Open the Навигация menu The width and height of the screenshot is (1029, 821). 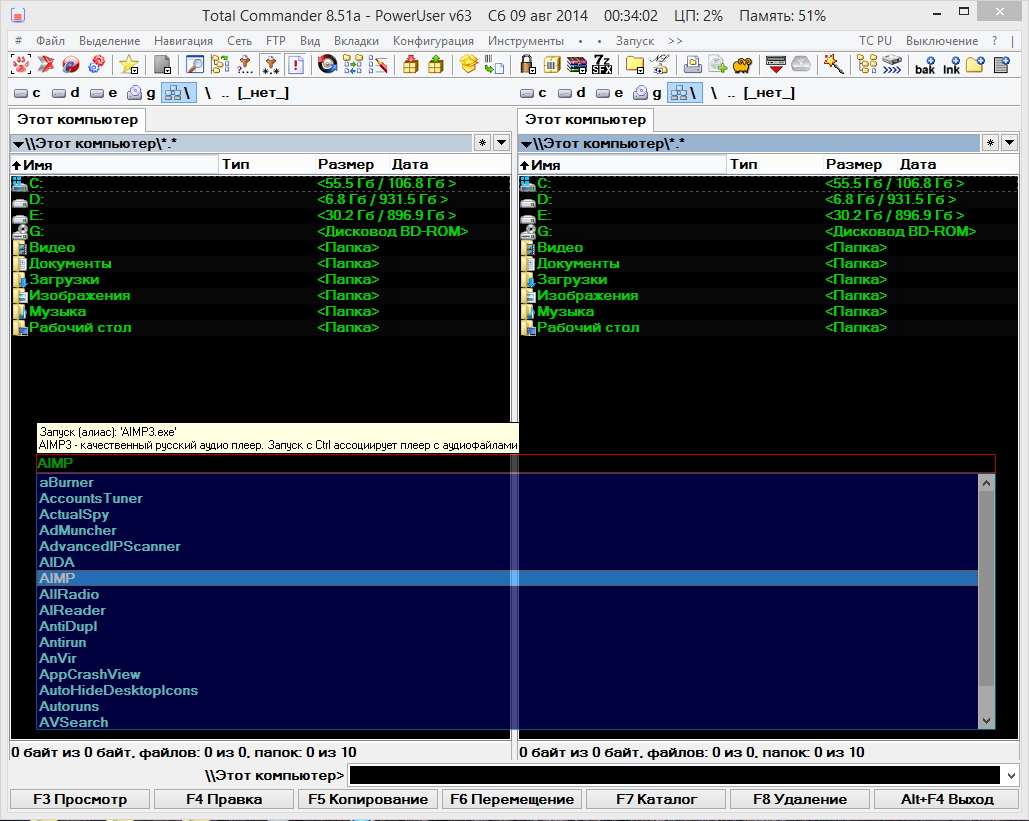[183, 41]
